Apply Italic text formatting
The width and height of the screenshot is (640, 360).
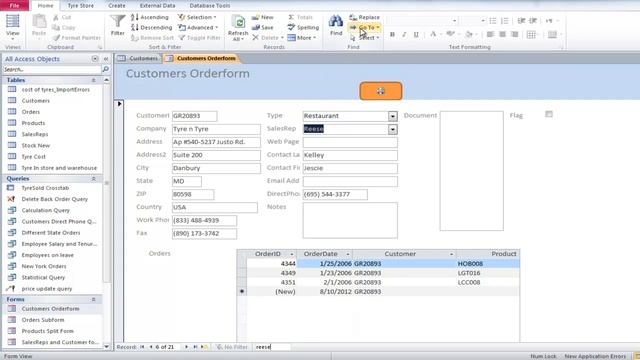[404, 34]
